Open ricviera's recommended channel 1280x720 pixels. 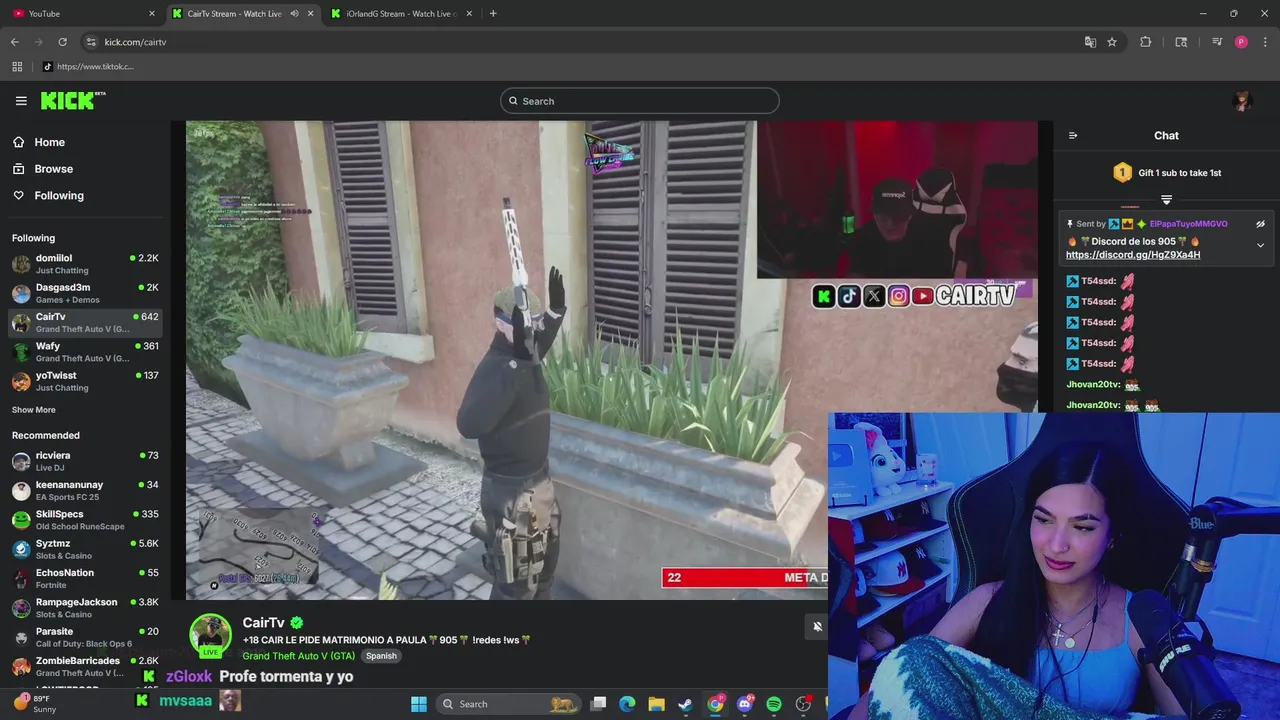[85, 461]
